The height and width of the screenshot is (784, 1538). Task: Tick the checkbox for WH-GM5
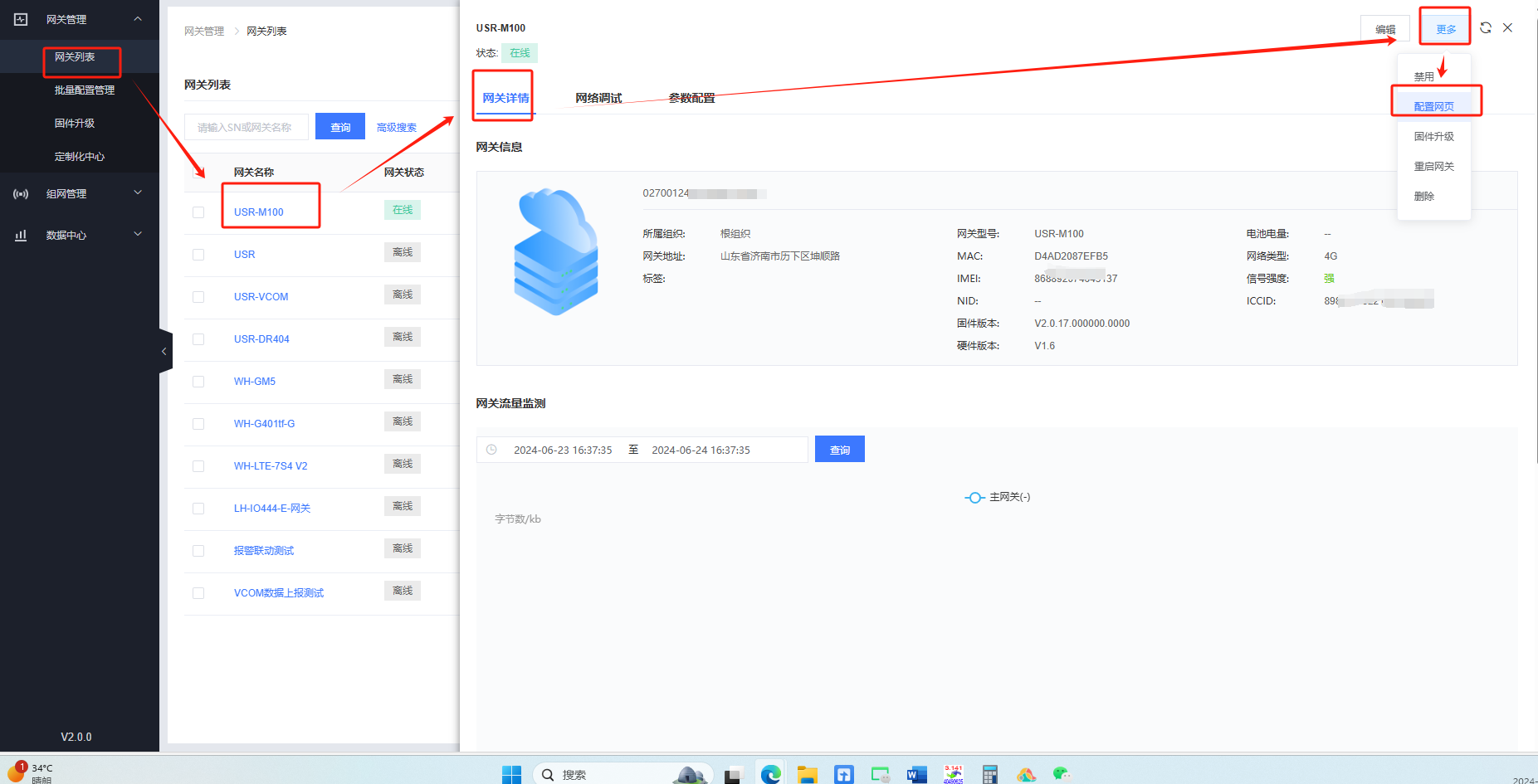coord(198,382)
